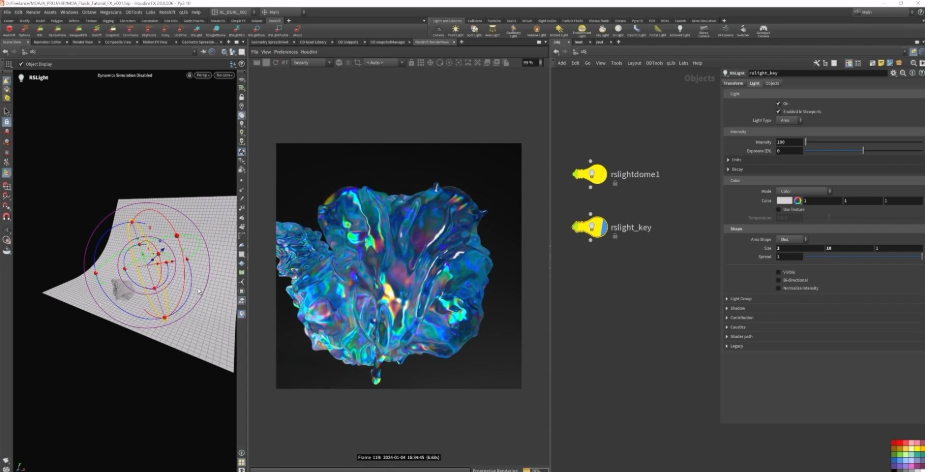Expand the Shadow section
The image size is (925, 472).
click(736, 308)
